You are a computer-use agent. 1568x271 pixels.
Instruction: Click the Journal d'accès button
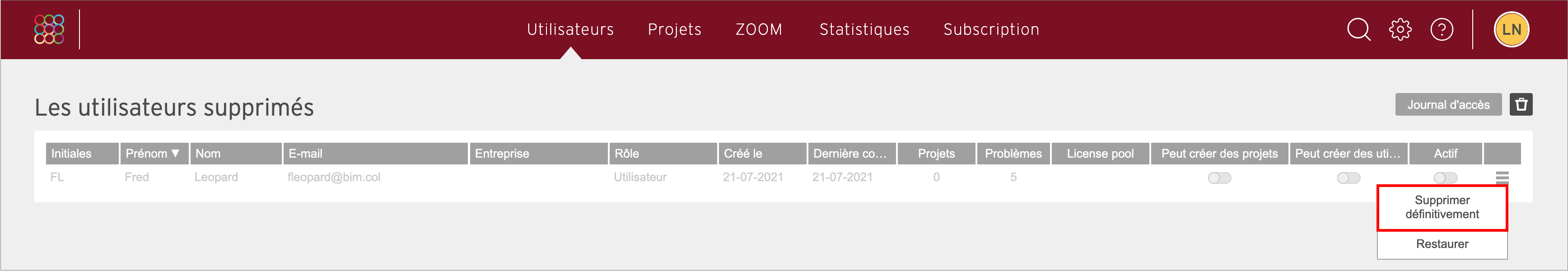click(x=1447, y=104)
